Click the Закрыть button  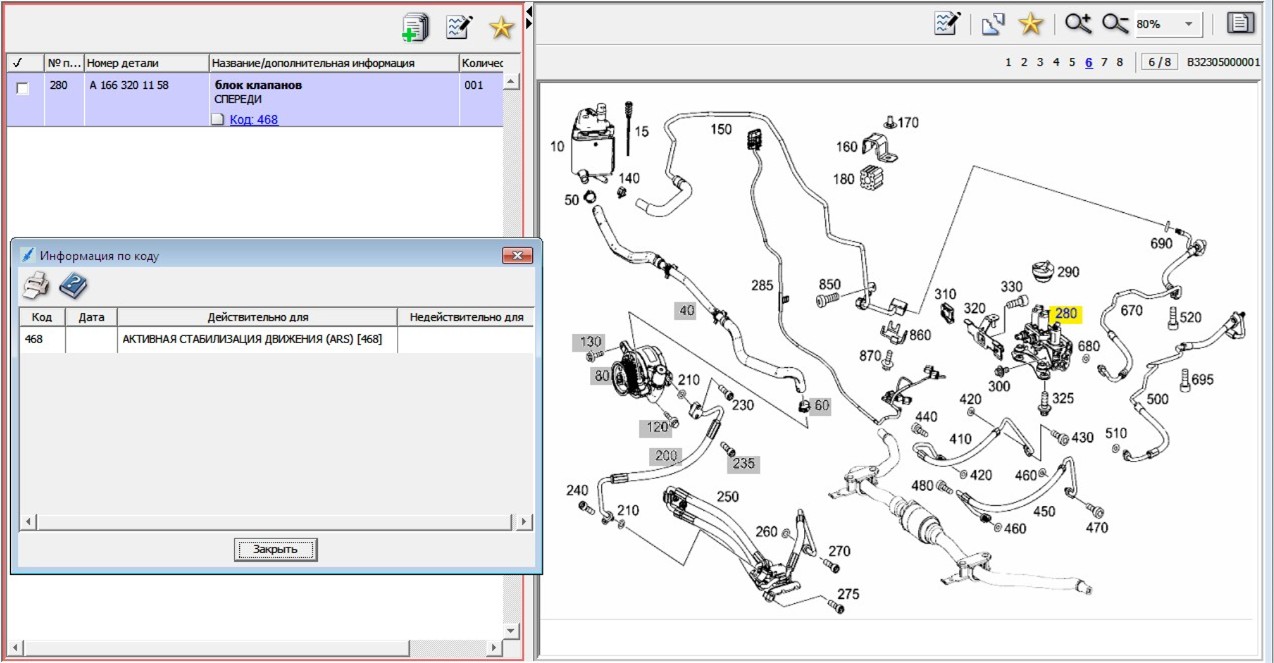(275, 549)
